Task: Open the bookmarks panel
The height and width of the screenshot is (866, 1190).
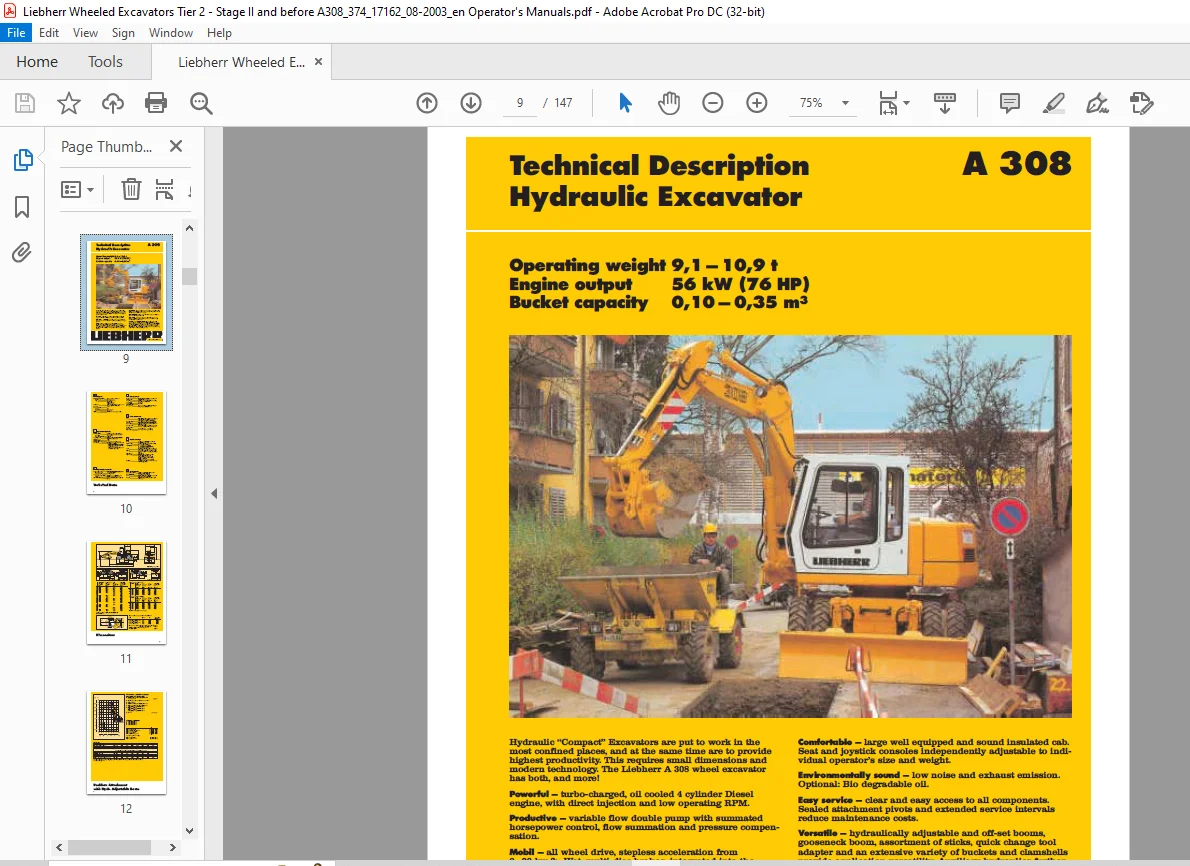Action: click(x=22, y=206)
